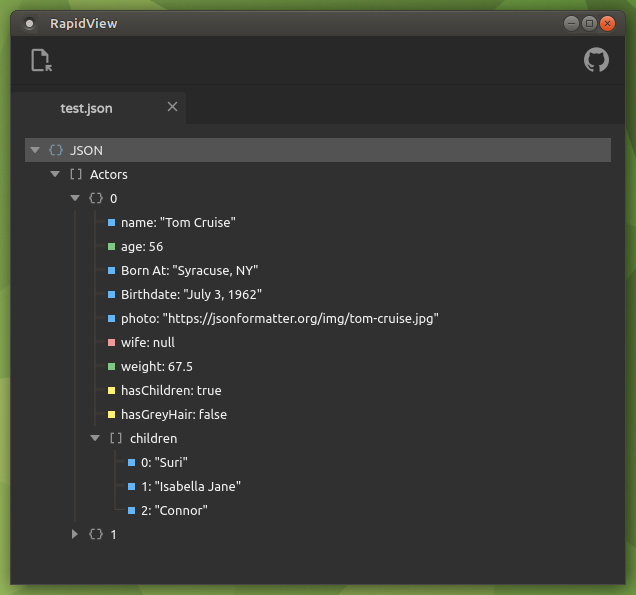Click the array bracket icon beside children
Screen dimensions: 636x595
click(x=116, y=438)
